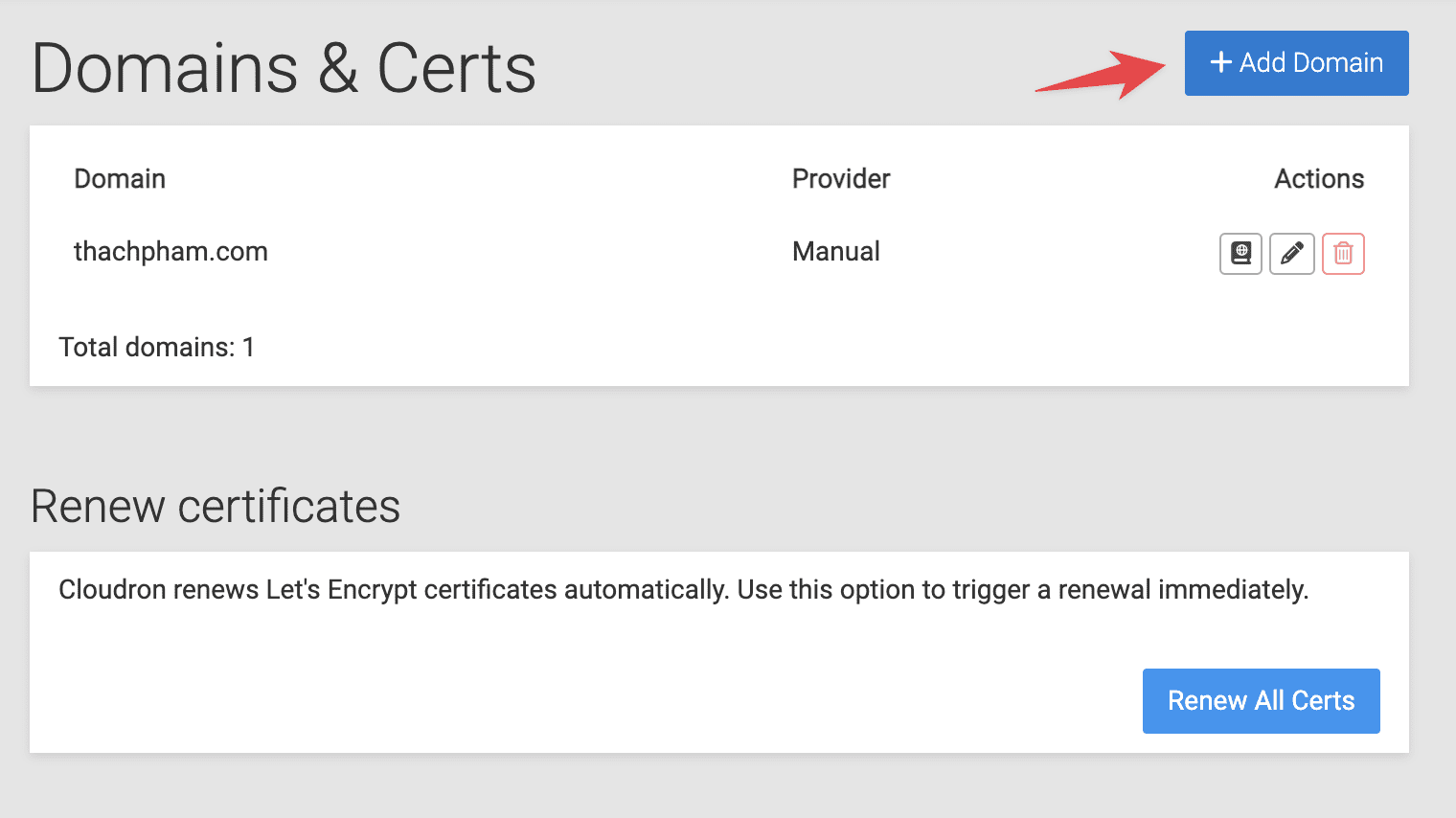The image size is (1456, 818).
Task: Click the plus icon on Add Domain
Action: 1220,63
